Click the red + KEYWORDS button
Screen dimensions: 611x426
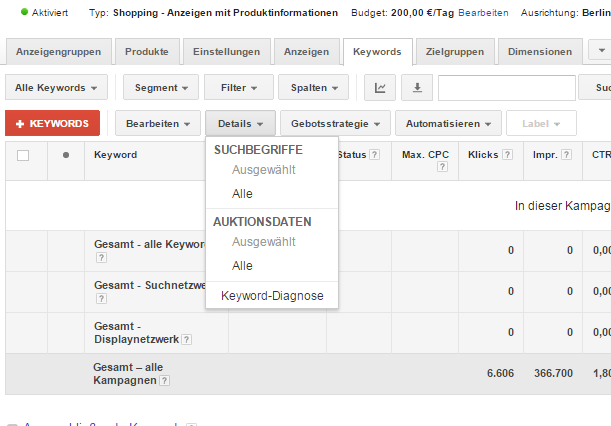pos(52,124)
